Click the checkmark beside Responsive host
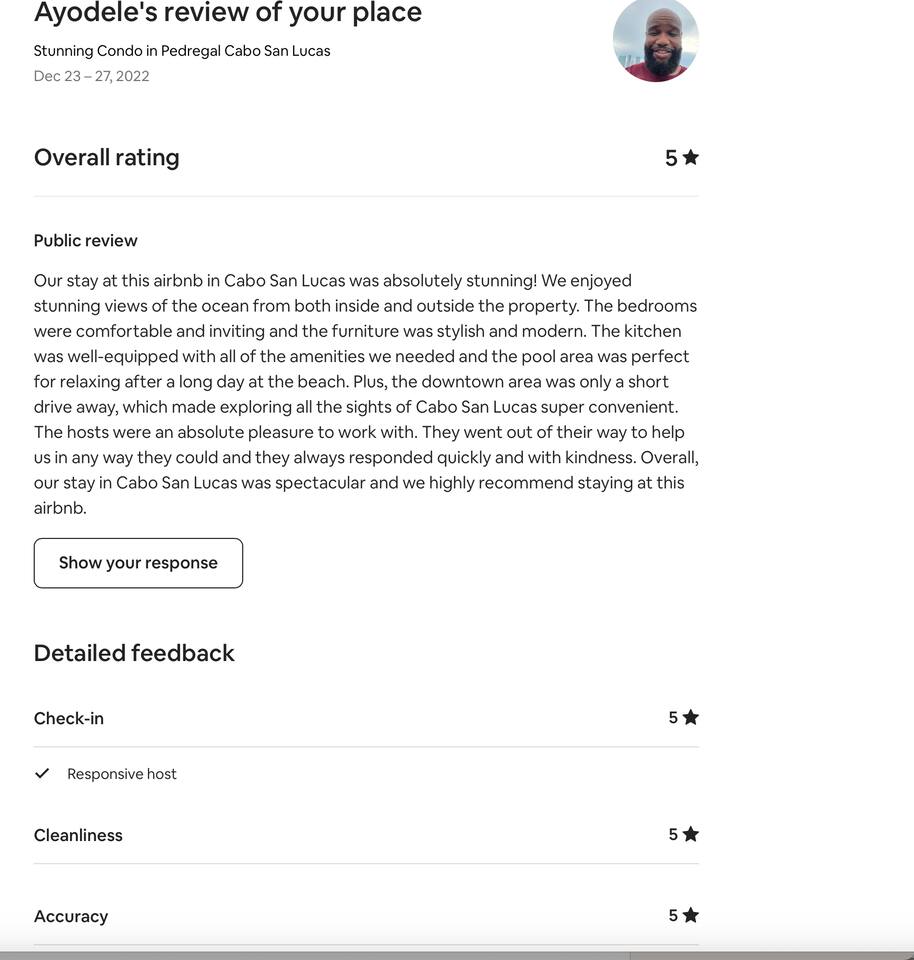The width and height of the screenshot is (914, 960). click(42, 773)
